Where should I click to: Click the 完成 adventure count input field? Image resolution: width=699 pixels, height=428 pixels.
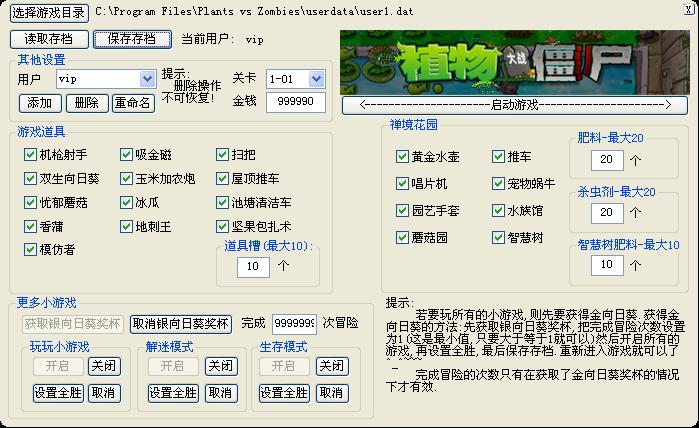point(294,324)
